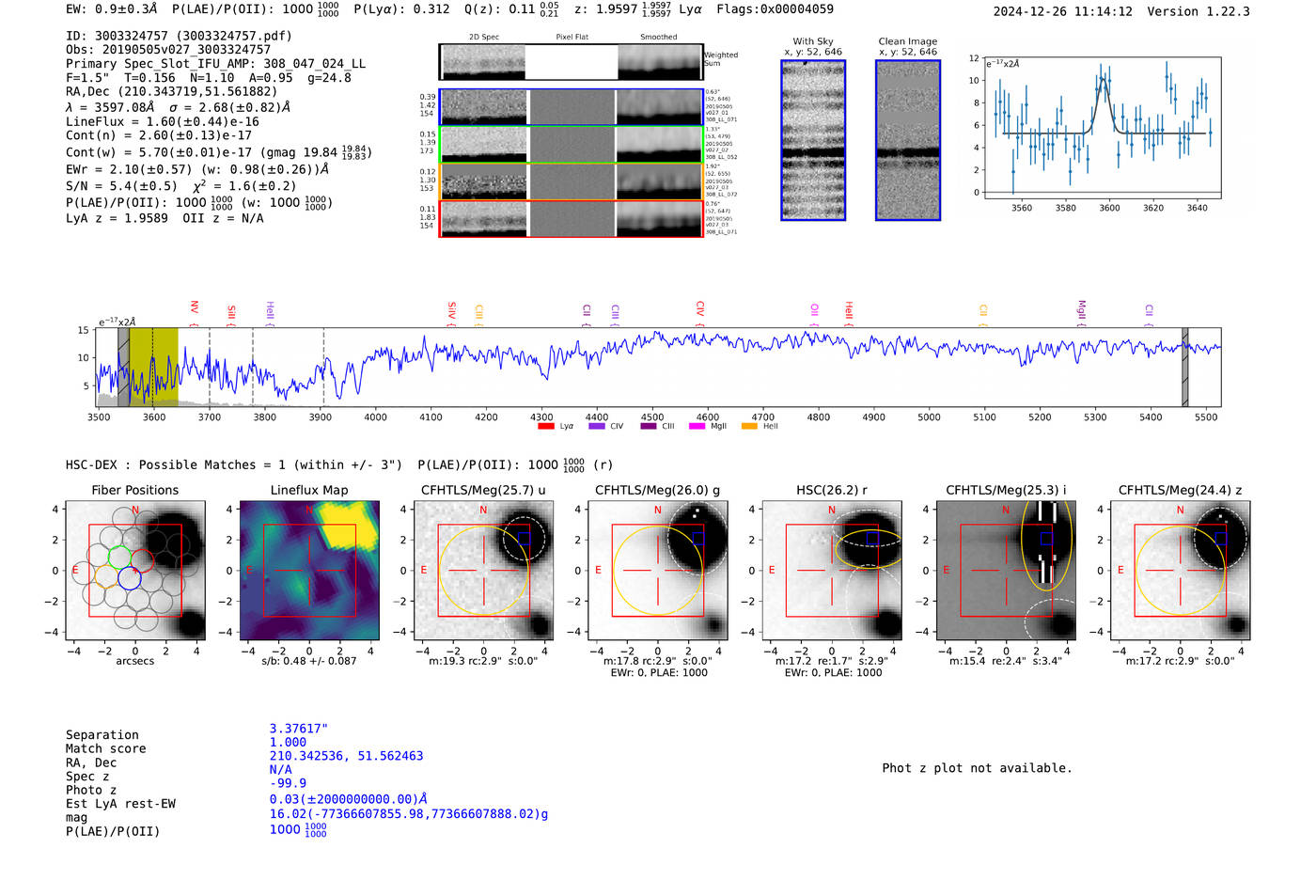Open the Lineflux Map thumbnail
The height and width of the screenshot is (896, 1316).
pyautogui.click(x=309, y=571)
